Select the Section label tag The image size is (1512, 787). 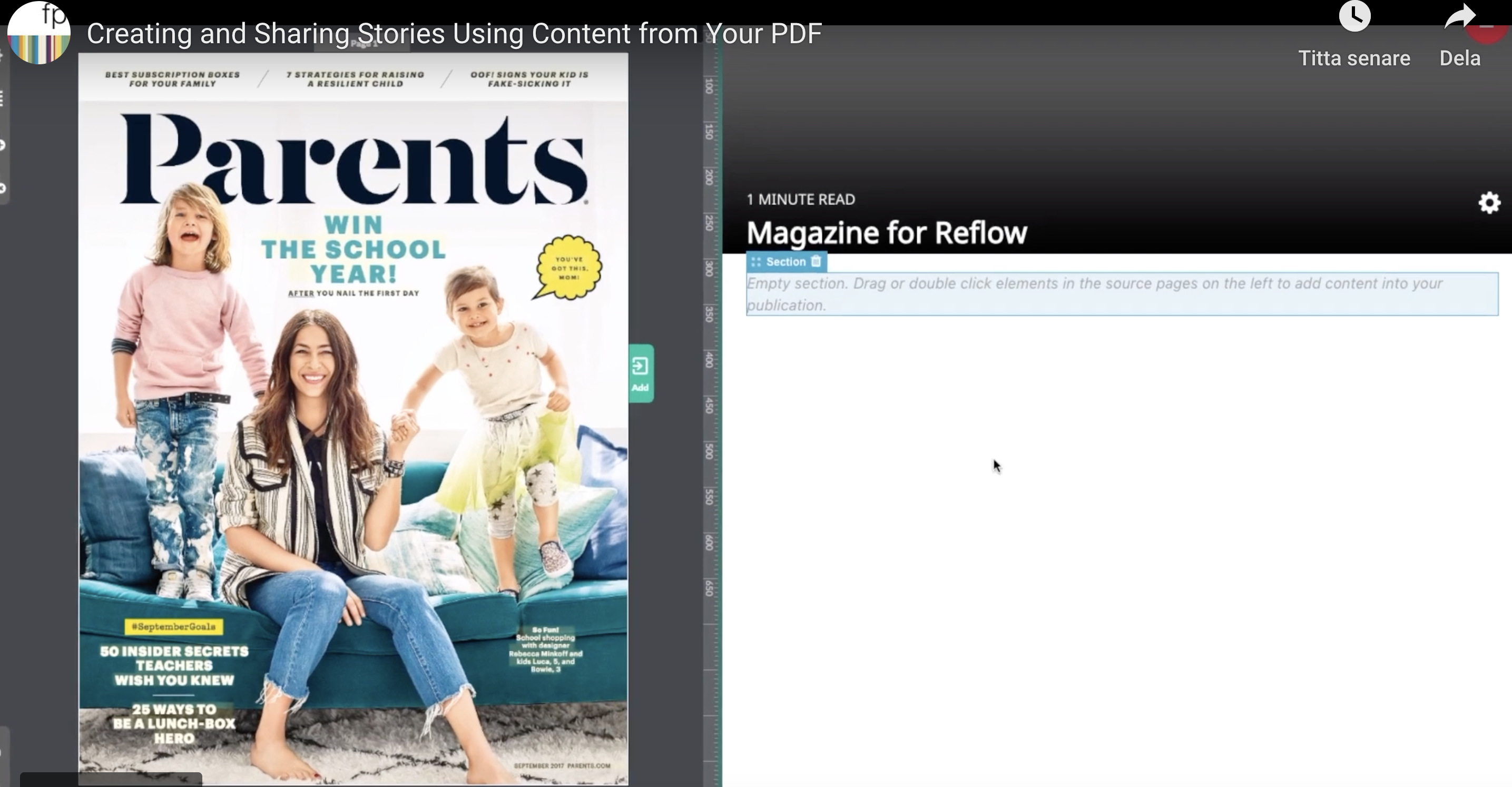[786, 262]
